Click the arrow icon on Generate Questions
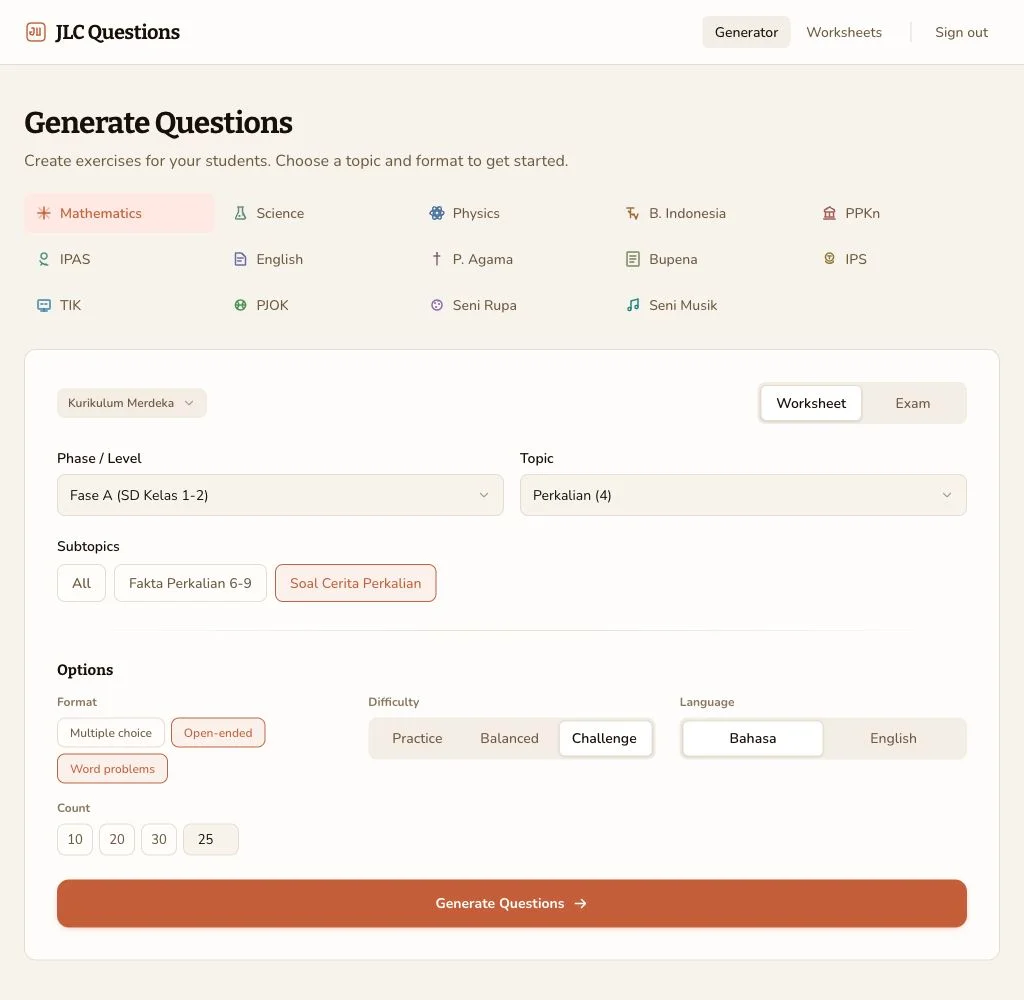 click(x=581, y=903)
